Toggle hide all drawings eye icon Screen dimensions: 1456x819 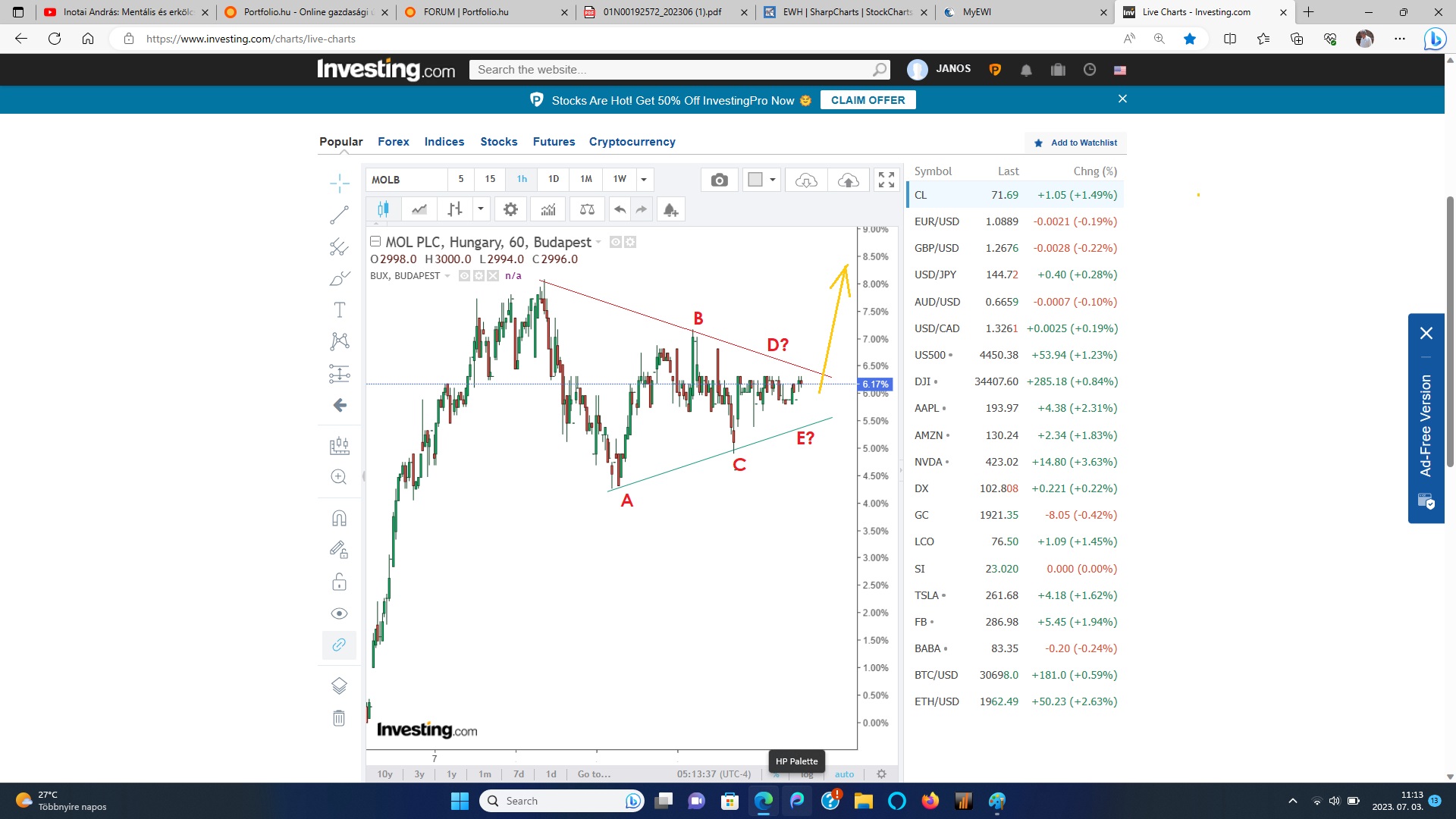pyautogui.click(x=339, y=613)
